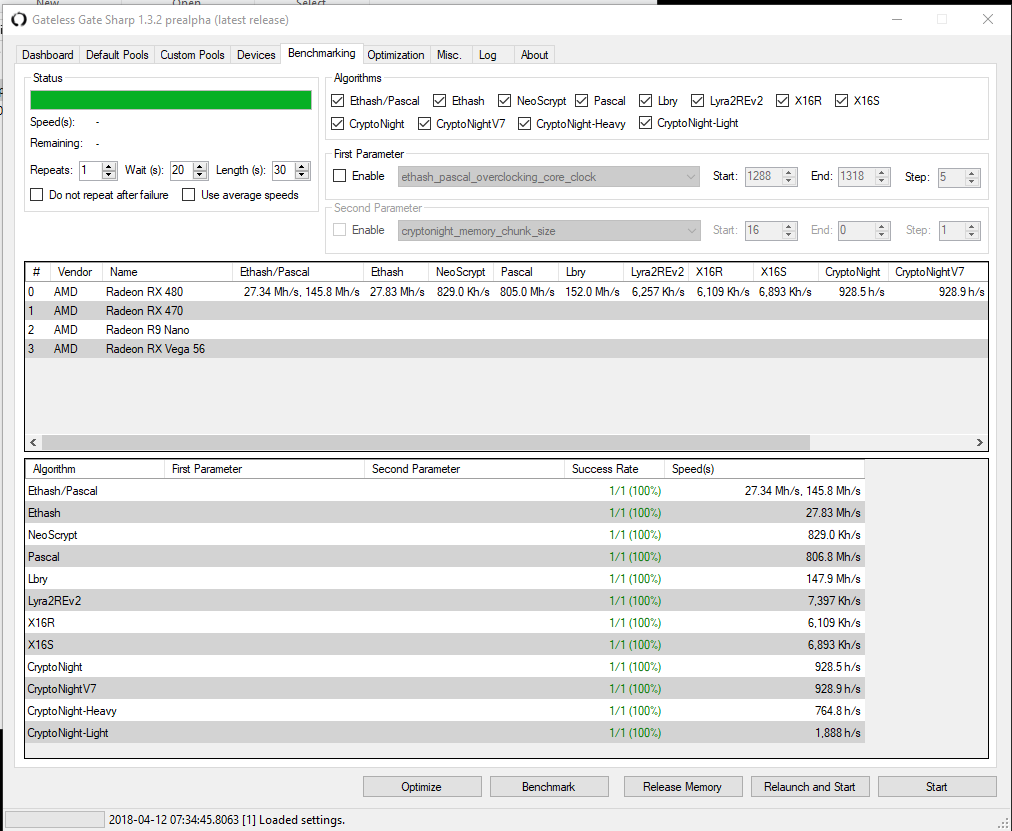The image size is (1012, 831).
Task: Click the Lbry 147.9 Mh/s result speed
Action: click(833, 579)
